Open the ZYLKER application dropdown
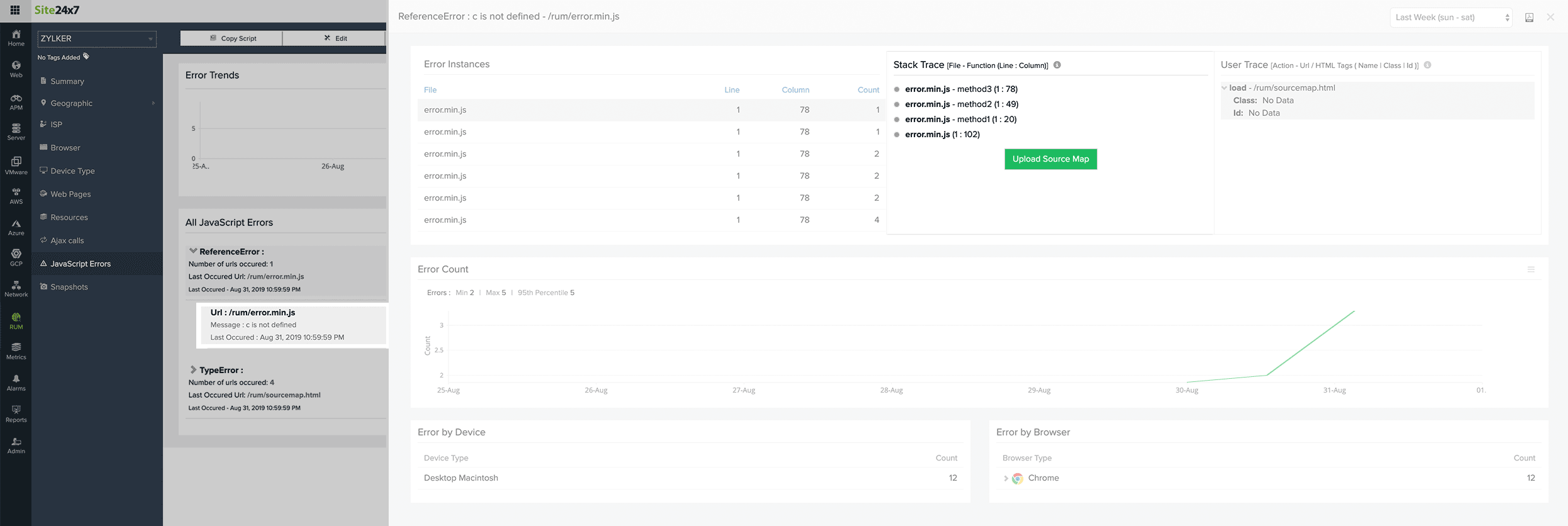 96,39
